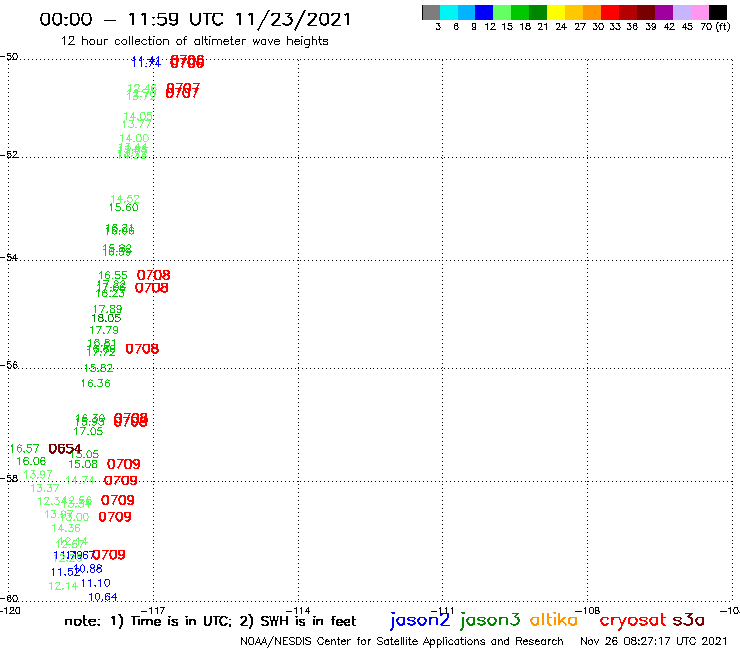This screenshot has width=740, height=650.
Task: Click the wave height value '17.79'
Action: 104,330
